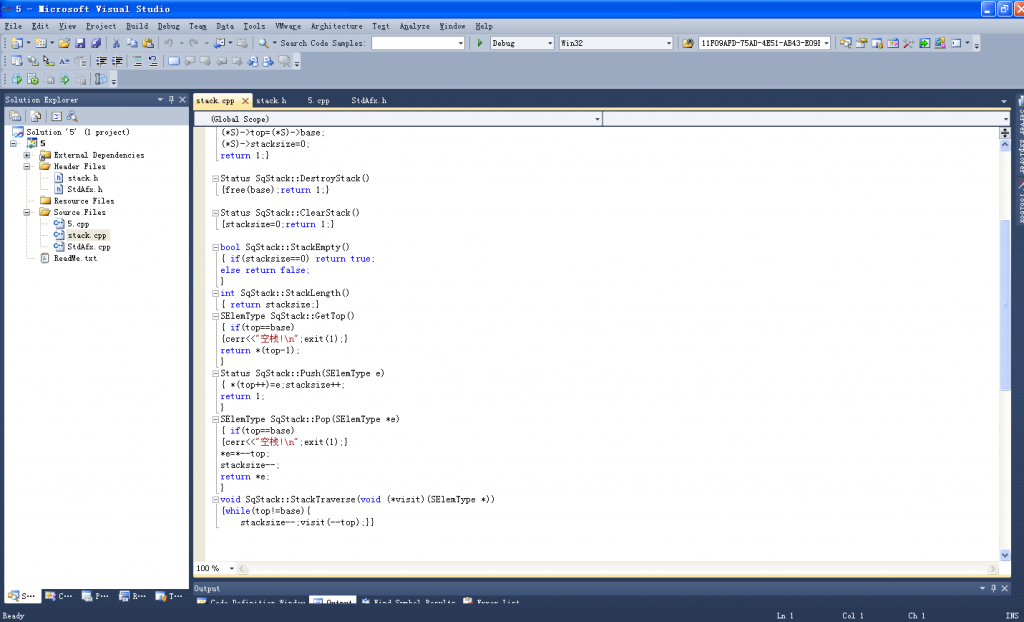Open the Win32 platform dropdown
The image size is (1024, 622).
[669, 43]
